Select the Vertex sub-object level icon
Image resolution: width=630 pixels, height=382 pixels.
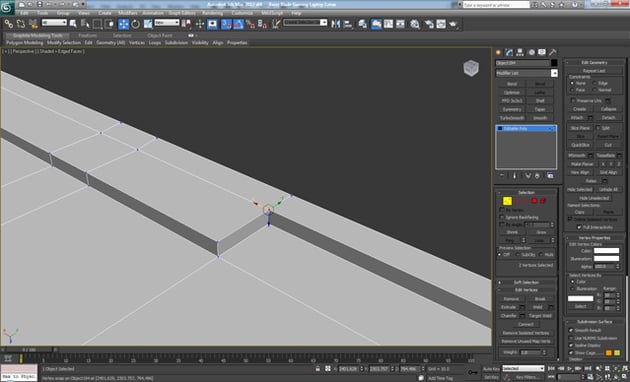[x=507, y=201]
